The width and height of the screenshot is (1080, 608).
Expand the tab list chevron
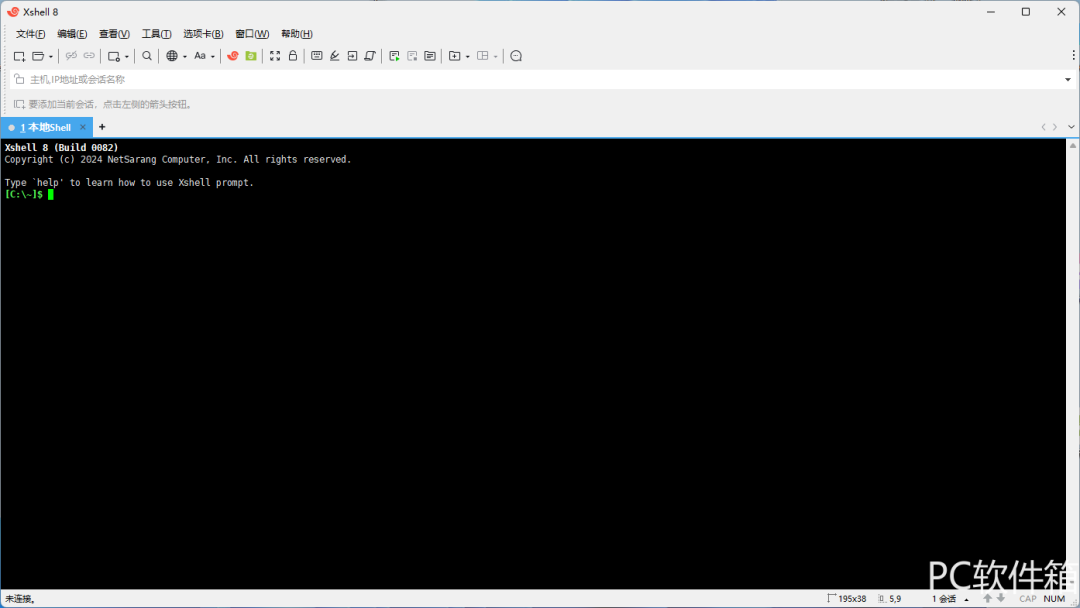point(1071,127)
